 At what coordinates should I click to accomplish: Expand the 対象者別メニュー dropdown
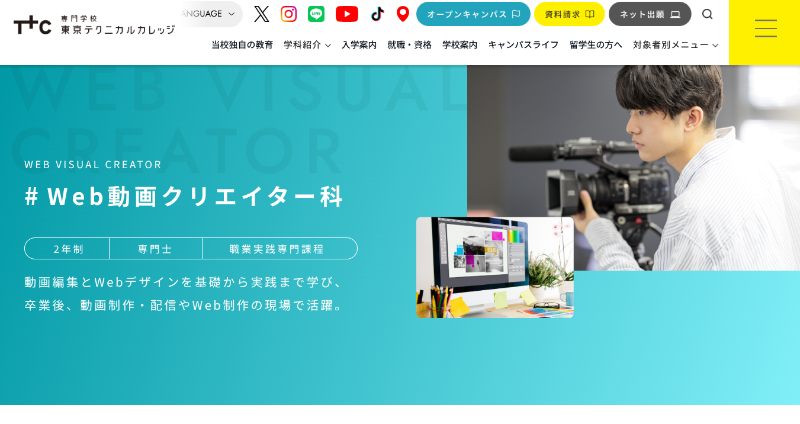click(x=676, y=45)
